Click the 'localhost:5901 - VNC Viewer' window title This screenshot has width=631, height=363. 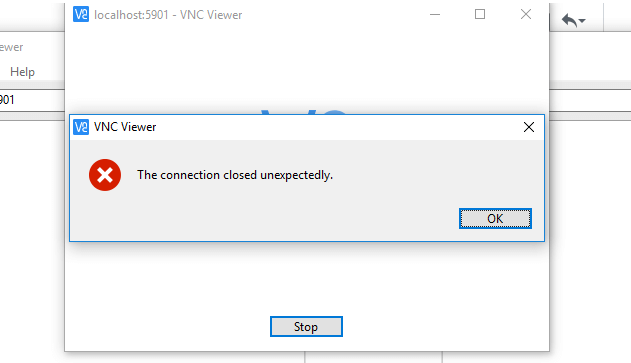[168, 15]
